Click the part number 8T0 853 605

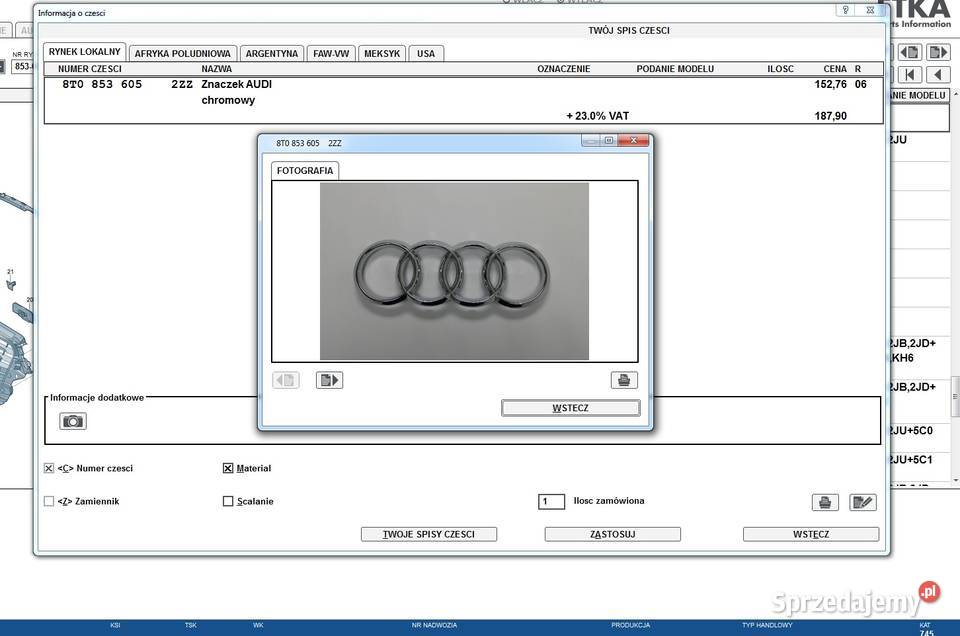(102, 84)
